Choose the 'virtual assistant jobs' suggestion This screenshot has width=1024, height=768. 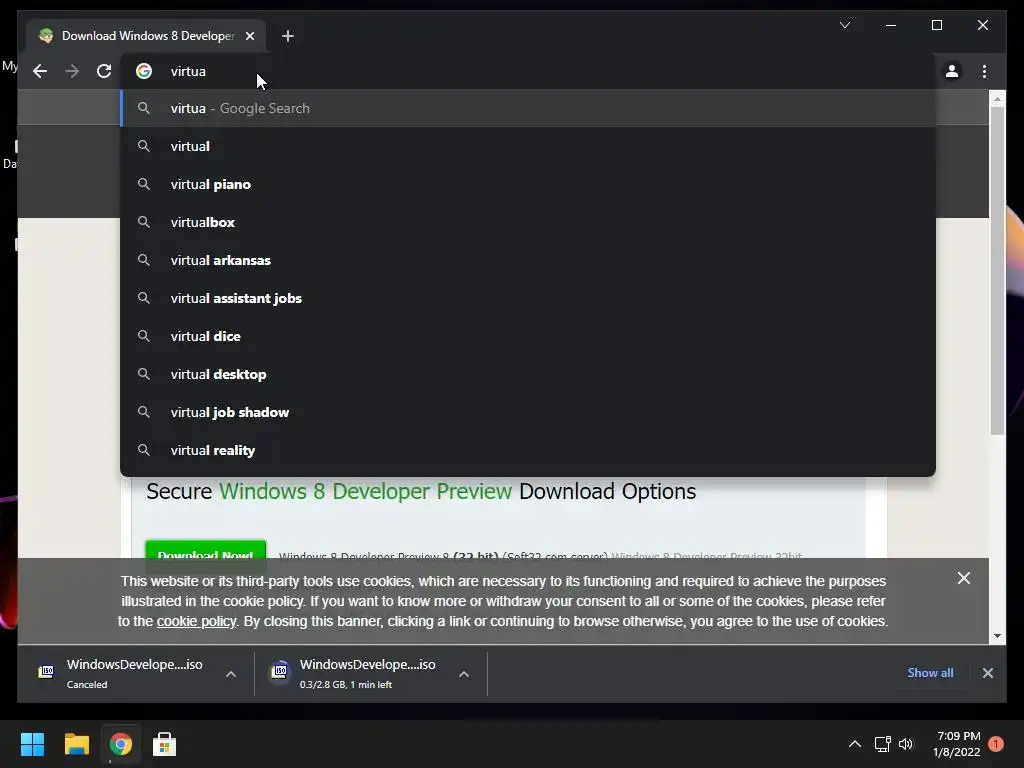(x=528, y=298)
